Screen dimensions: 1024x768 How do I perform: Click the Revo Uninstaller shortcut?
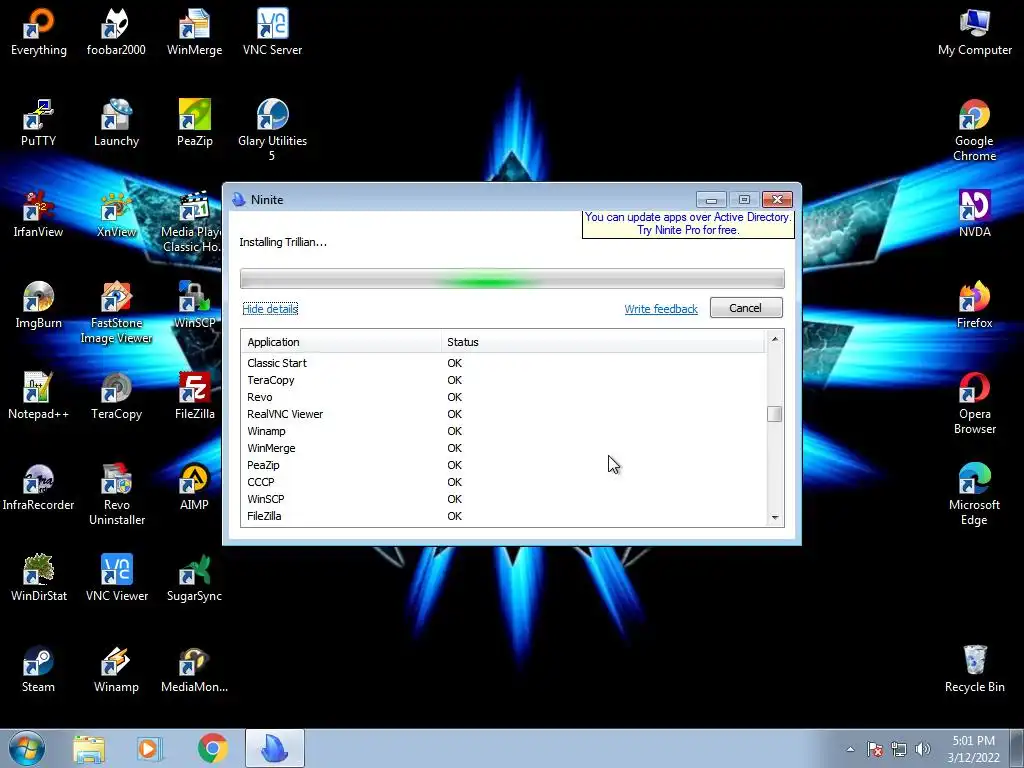click(x=116, y=495)
